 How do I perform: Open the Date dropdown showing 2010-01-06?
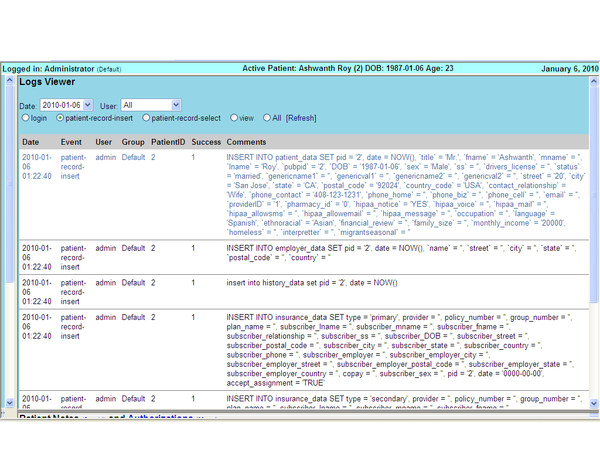66,104
